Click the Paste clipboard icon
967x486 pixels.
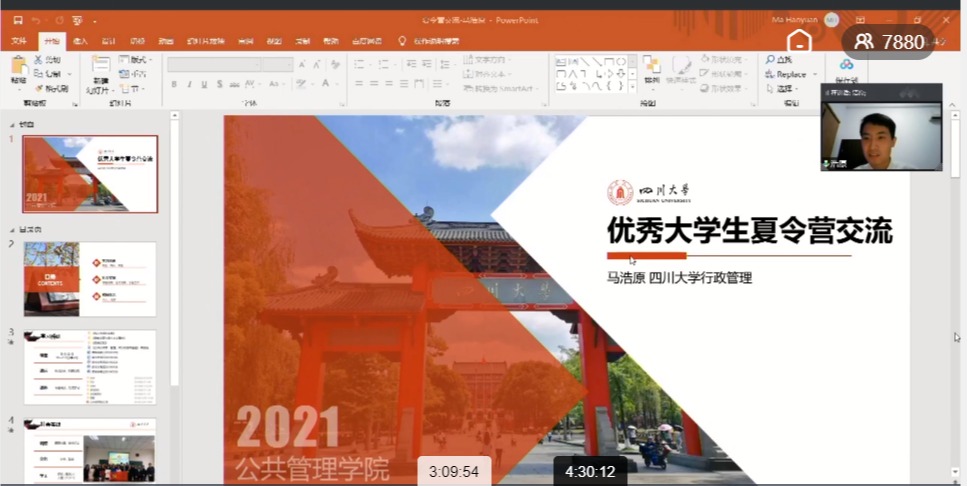click(19, 66)
